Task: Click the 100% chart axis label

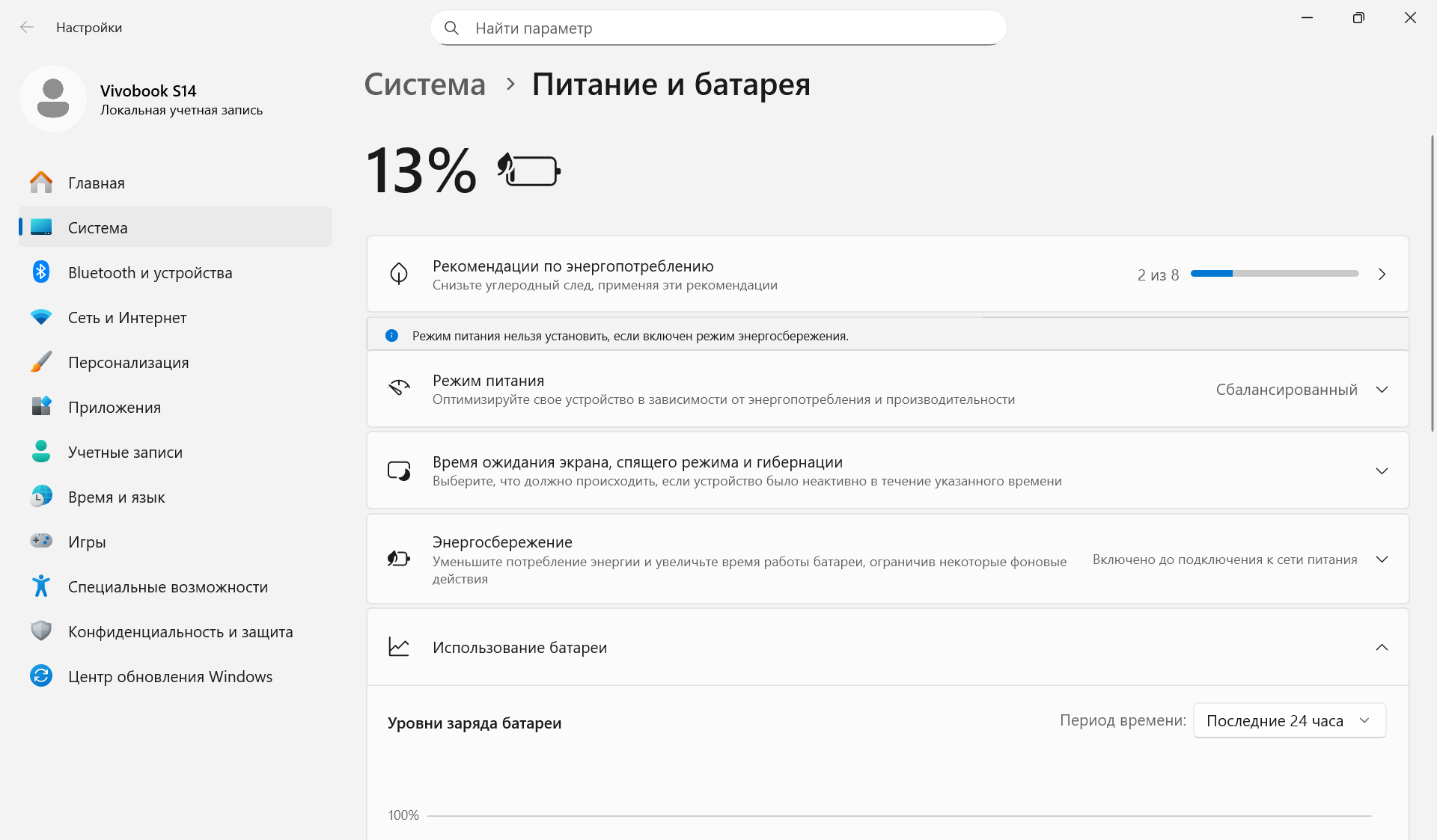Action: (x=403, y=815)
